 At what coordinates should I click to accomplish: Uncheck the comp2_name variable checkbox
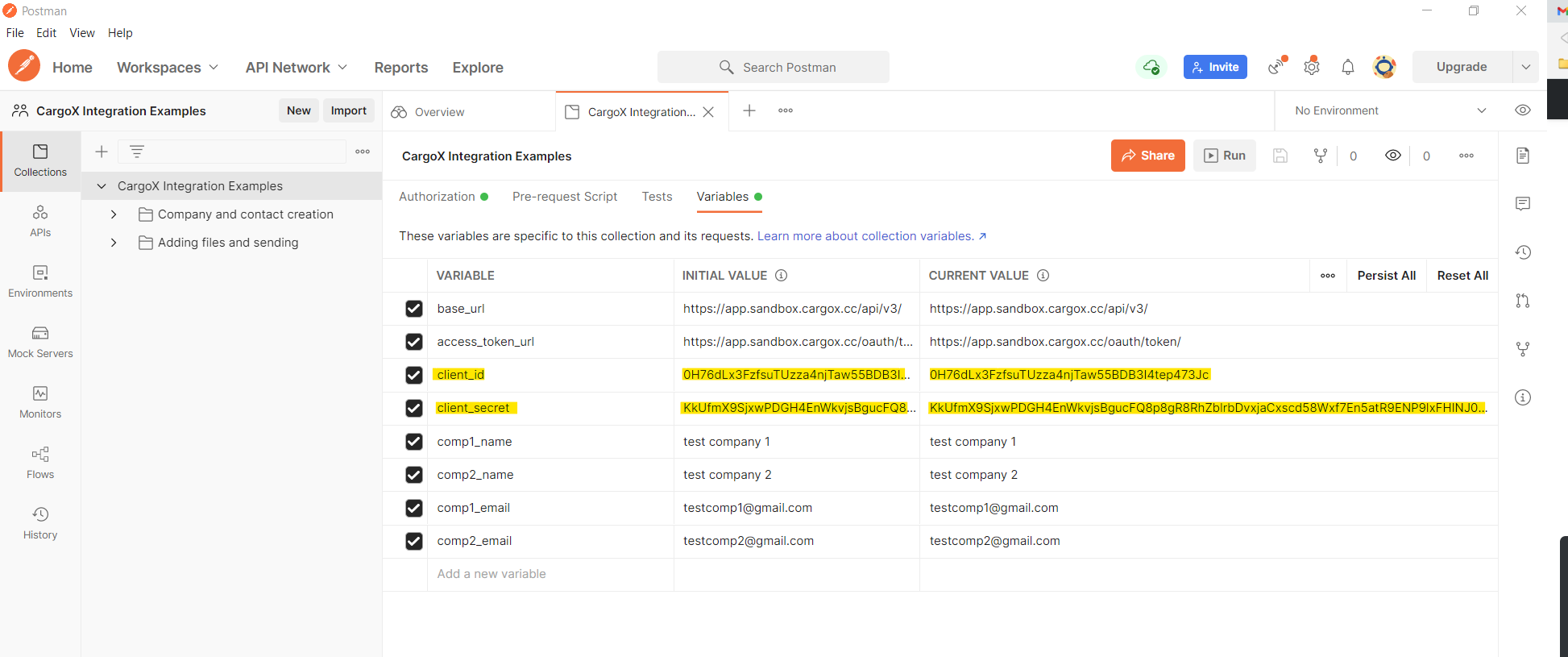click(x=414, y=475)
